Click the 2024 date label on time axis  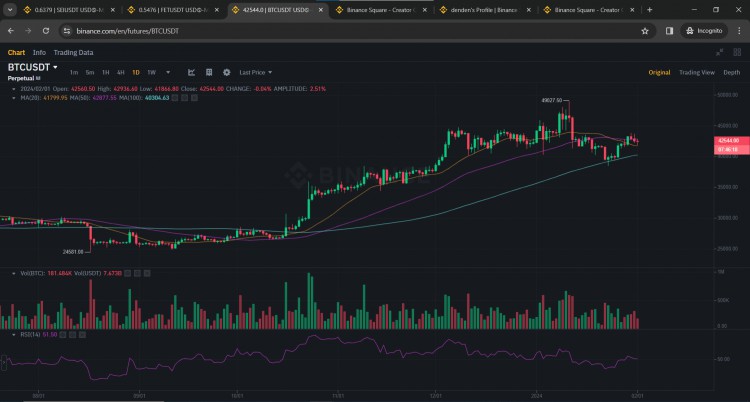tap(536, 395)
